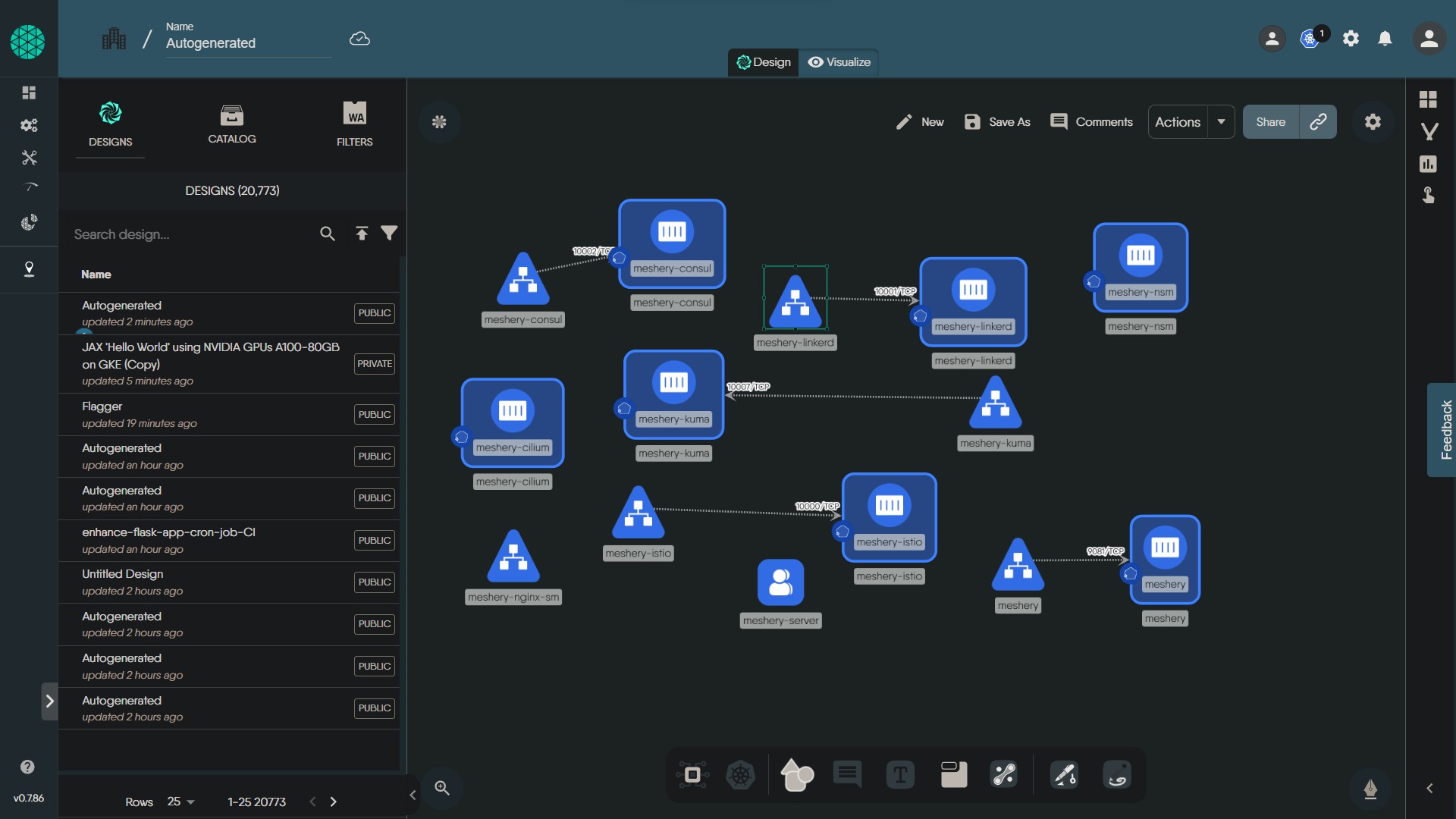Select the section card tool in dock
Screen dimensions: 1456x819
click(953, 775)
